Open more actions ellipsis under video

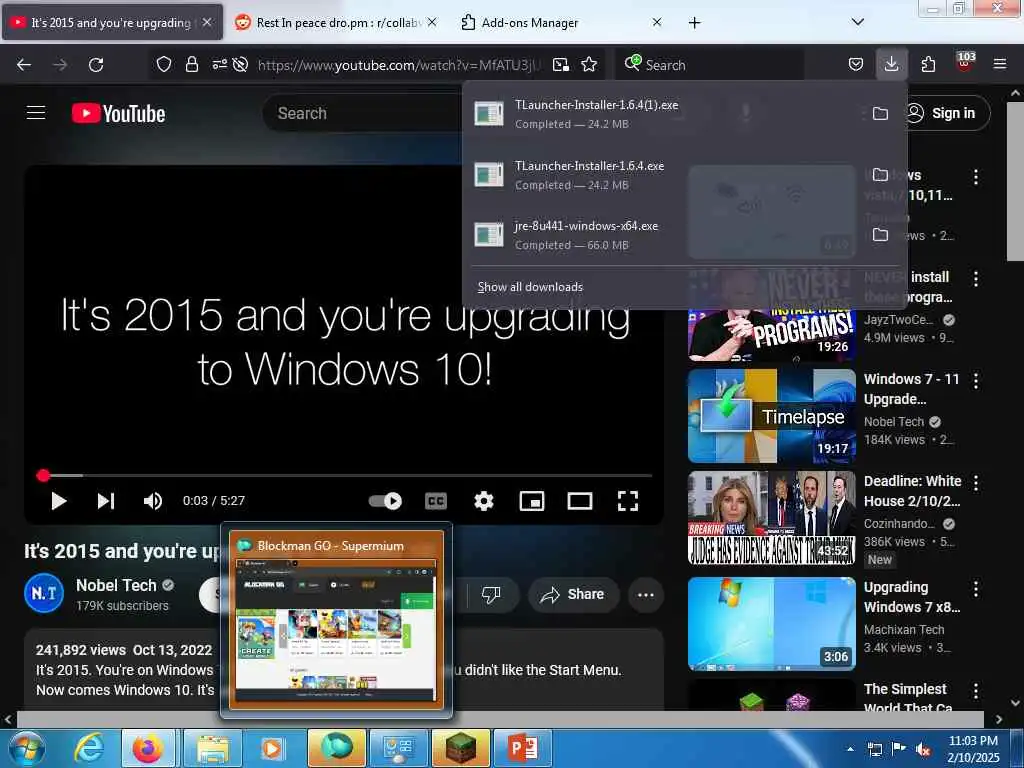[x=646, y=594]
